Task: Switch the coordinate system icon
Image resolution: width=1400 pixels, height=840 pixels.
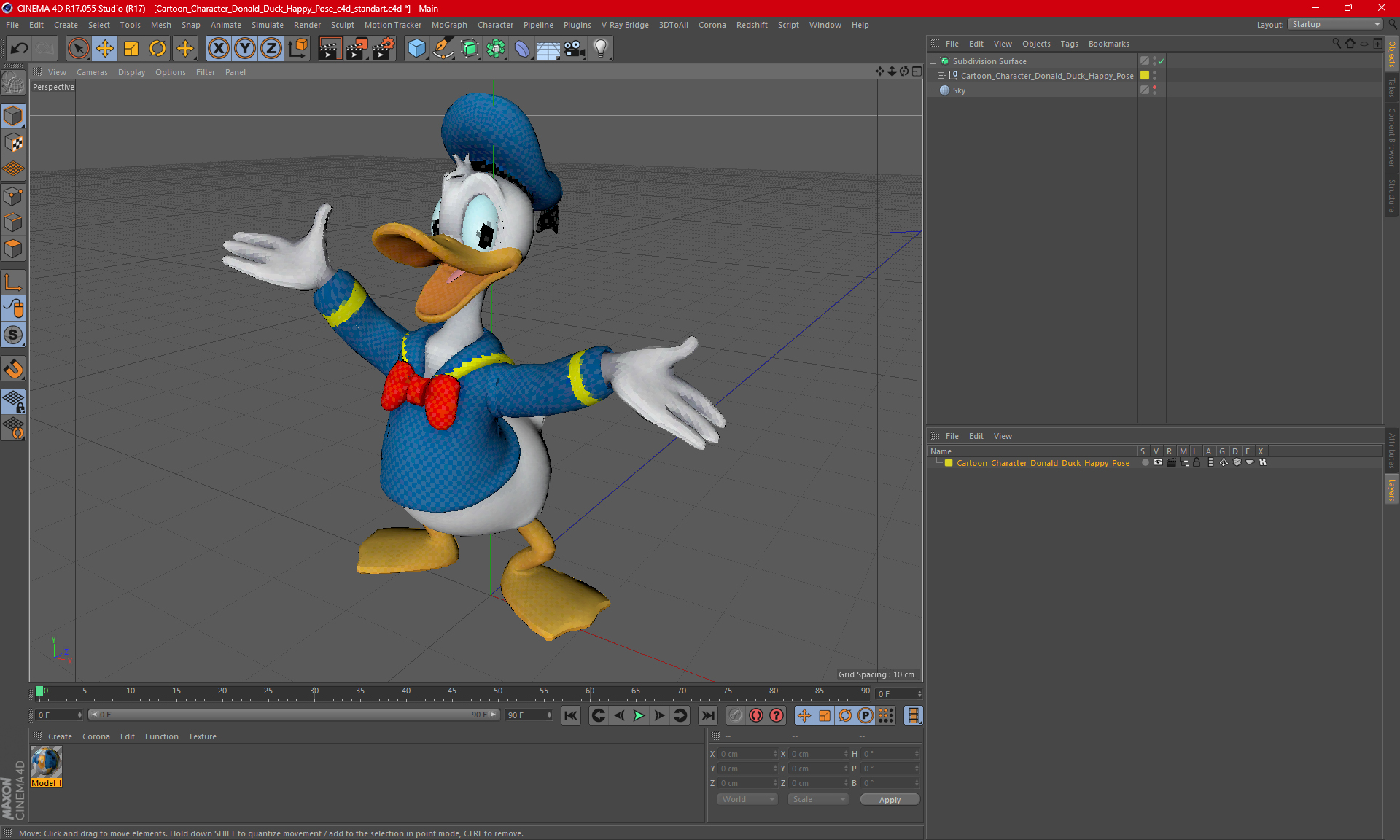Action: (297, 48)
